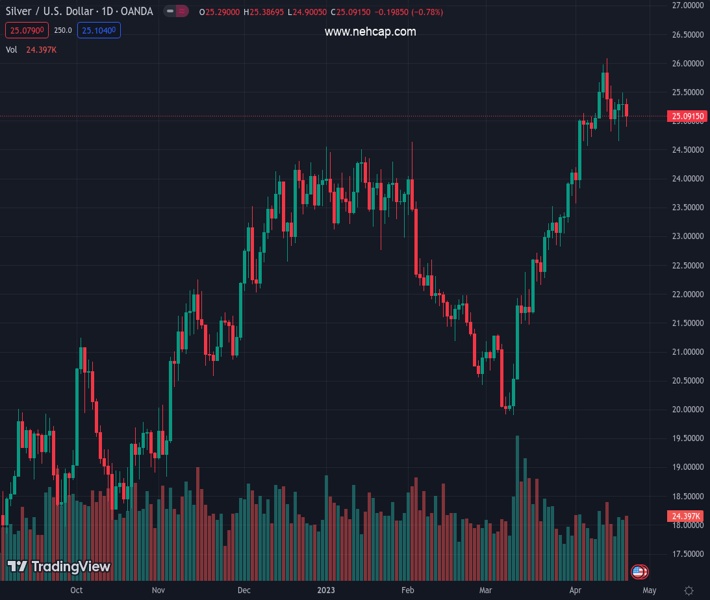Click the Oct label on time axis

tap(76, 590)
